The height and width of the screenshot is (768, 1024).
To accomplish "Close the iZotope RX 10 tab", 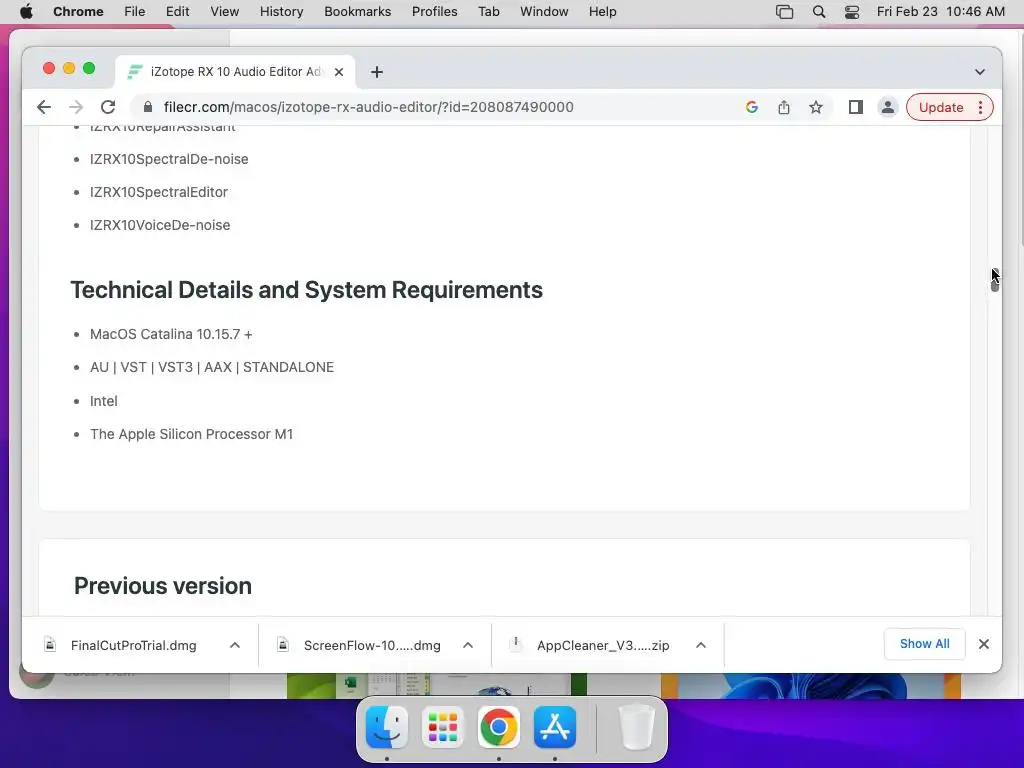I will tap(339, 72).
